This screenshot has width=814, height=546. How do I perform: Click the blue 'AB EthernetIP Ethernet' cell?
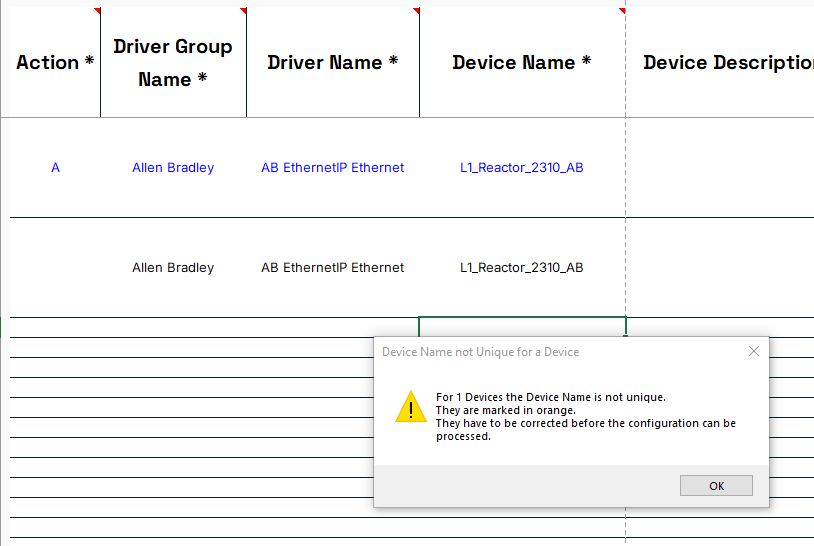pyautogui.click(x=333, y=168)
